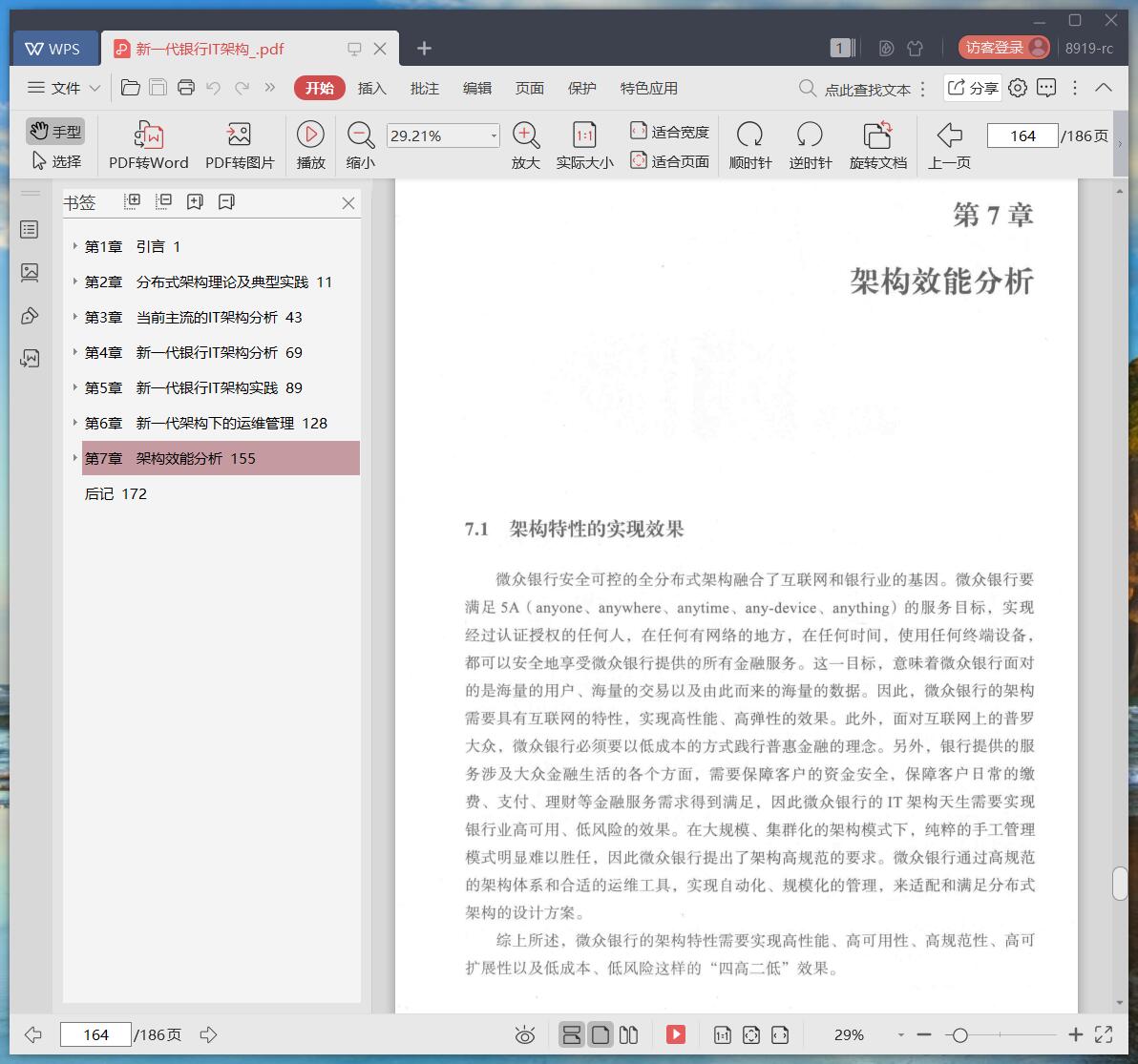Add a new tab with plus
1138x1064 pixels.
pos(424,48)
